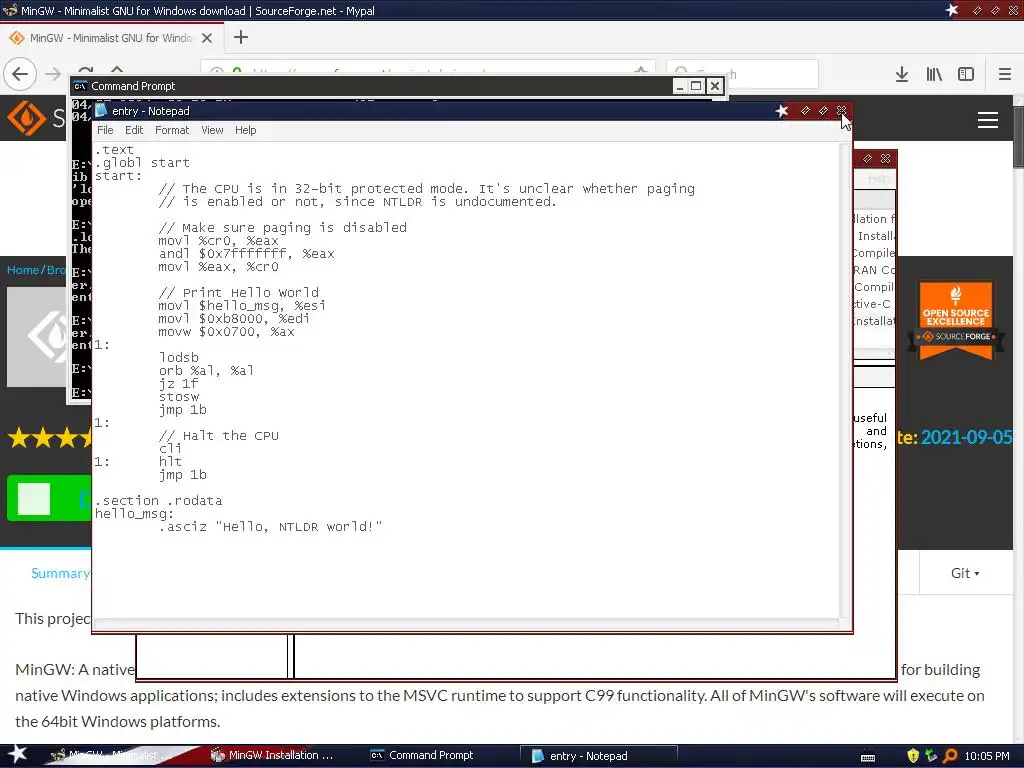
Task: Close the MinGW browser tab
Action: (207, 38)
